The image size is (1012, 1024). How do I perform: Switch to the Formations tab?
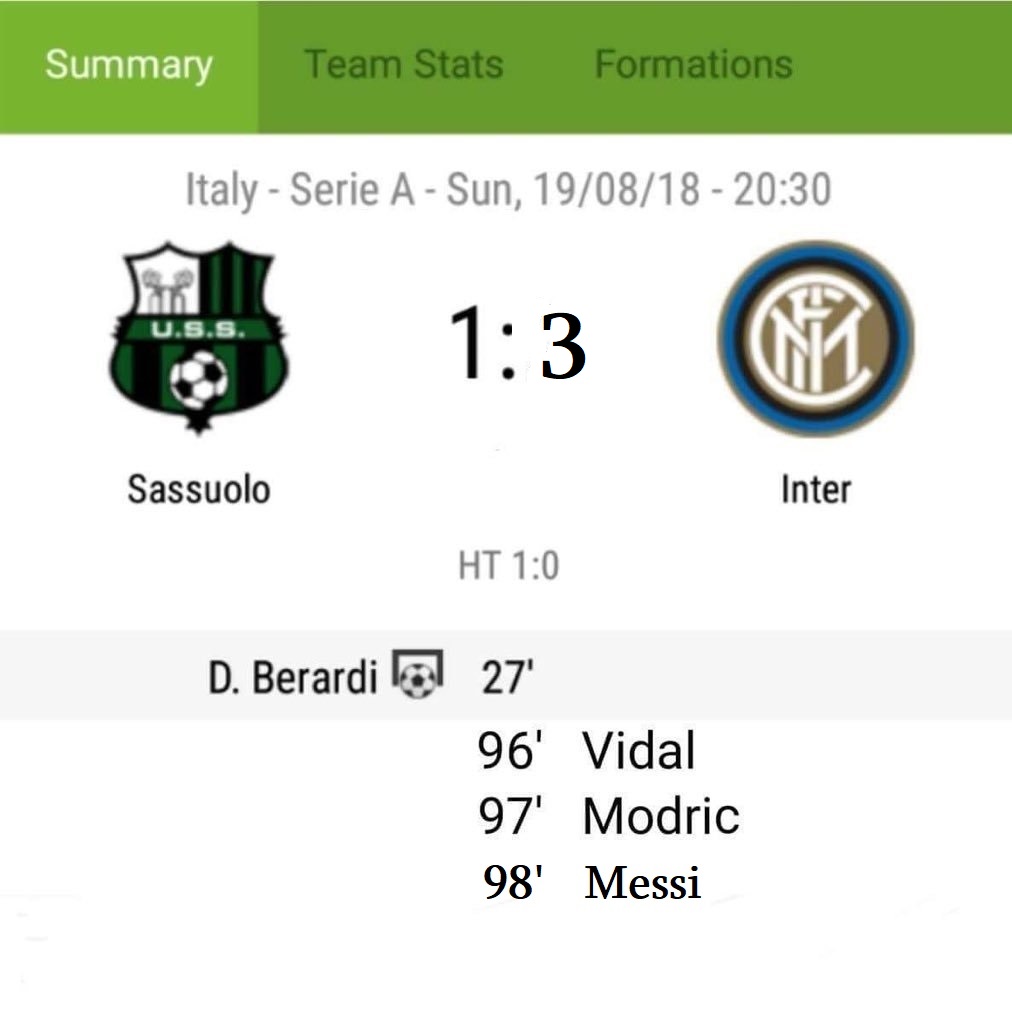pyautogui.click(x=693, y=65)
